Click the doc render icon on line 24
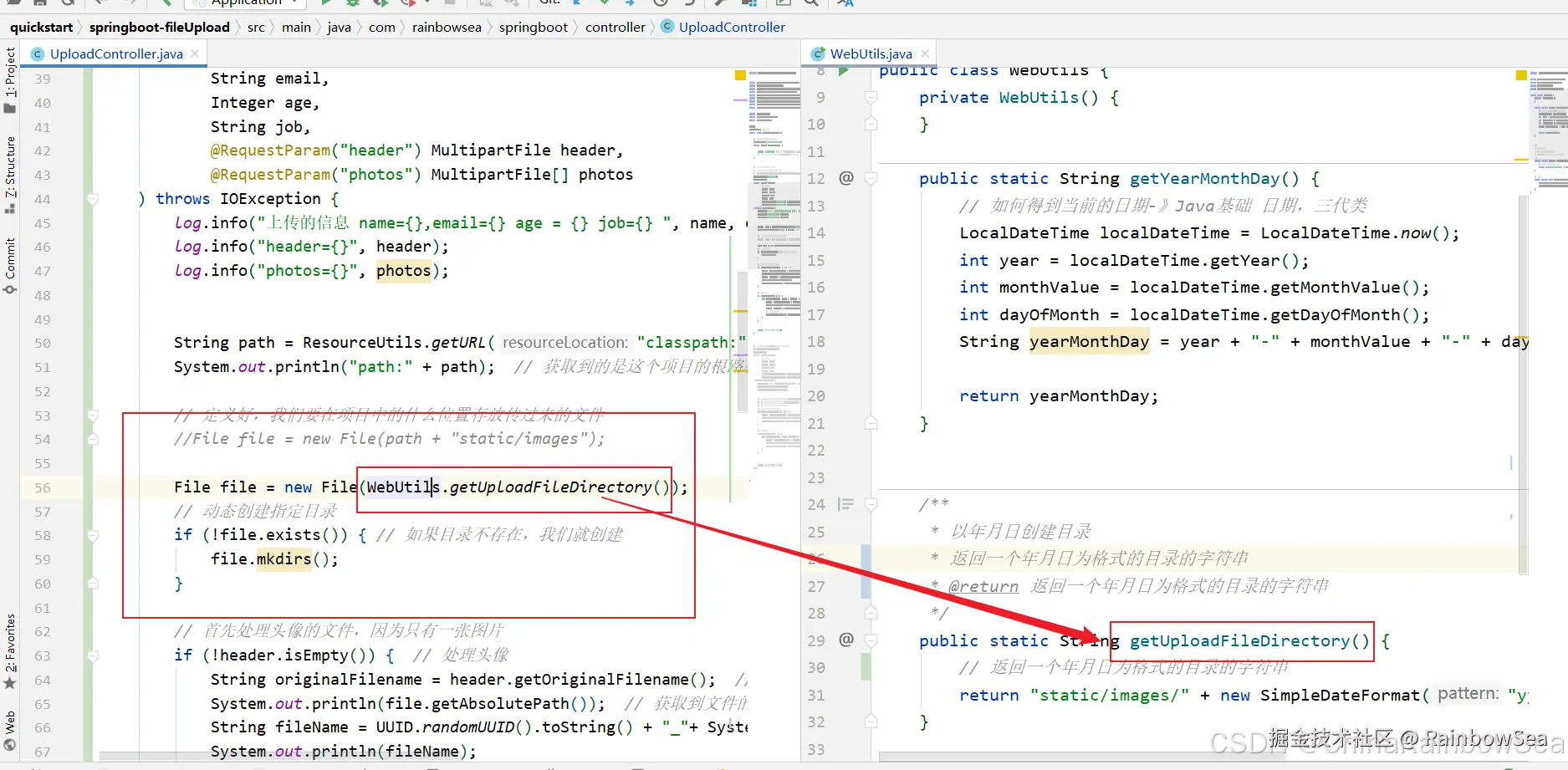The height and width of the screenshot is (770, 1568). pyautogui.click(x=846, y=504)
